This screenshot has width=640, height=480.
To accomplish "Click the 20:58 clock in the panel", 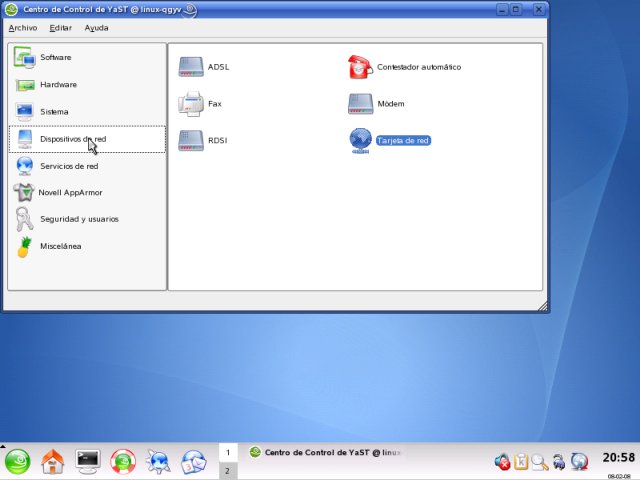I will 618,457.
